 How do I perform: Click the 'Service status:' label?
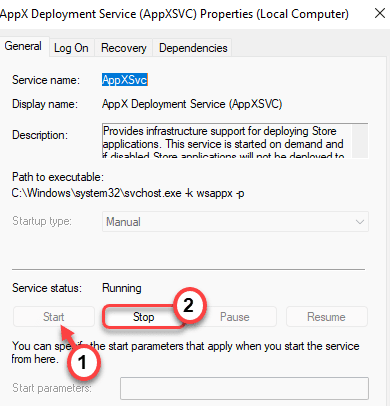47,288
